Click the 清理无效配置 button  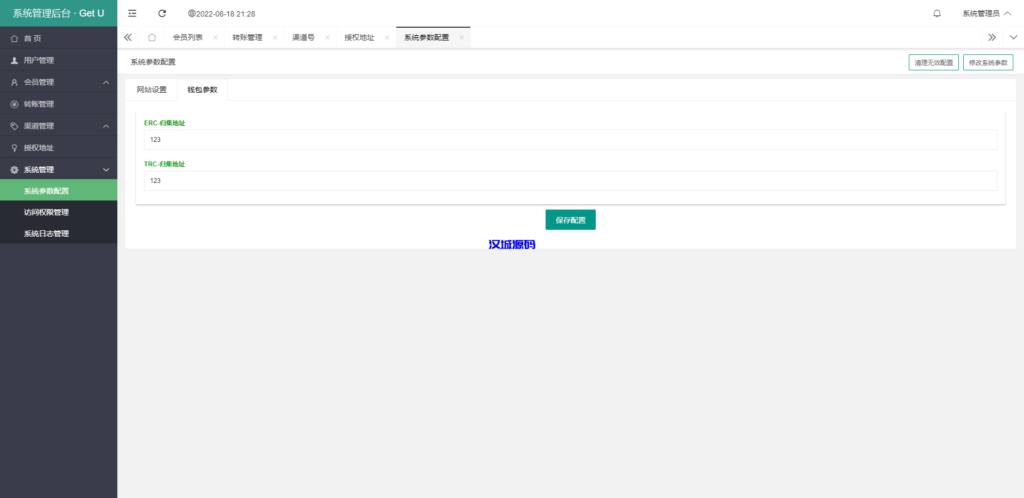pyautogui.click(x=933, y=62)
